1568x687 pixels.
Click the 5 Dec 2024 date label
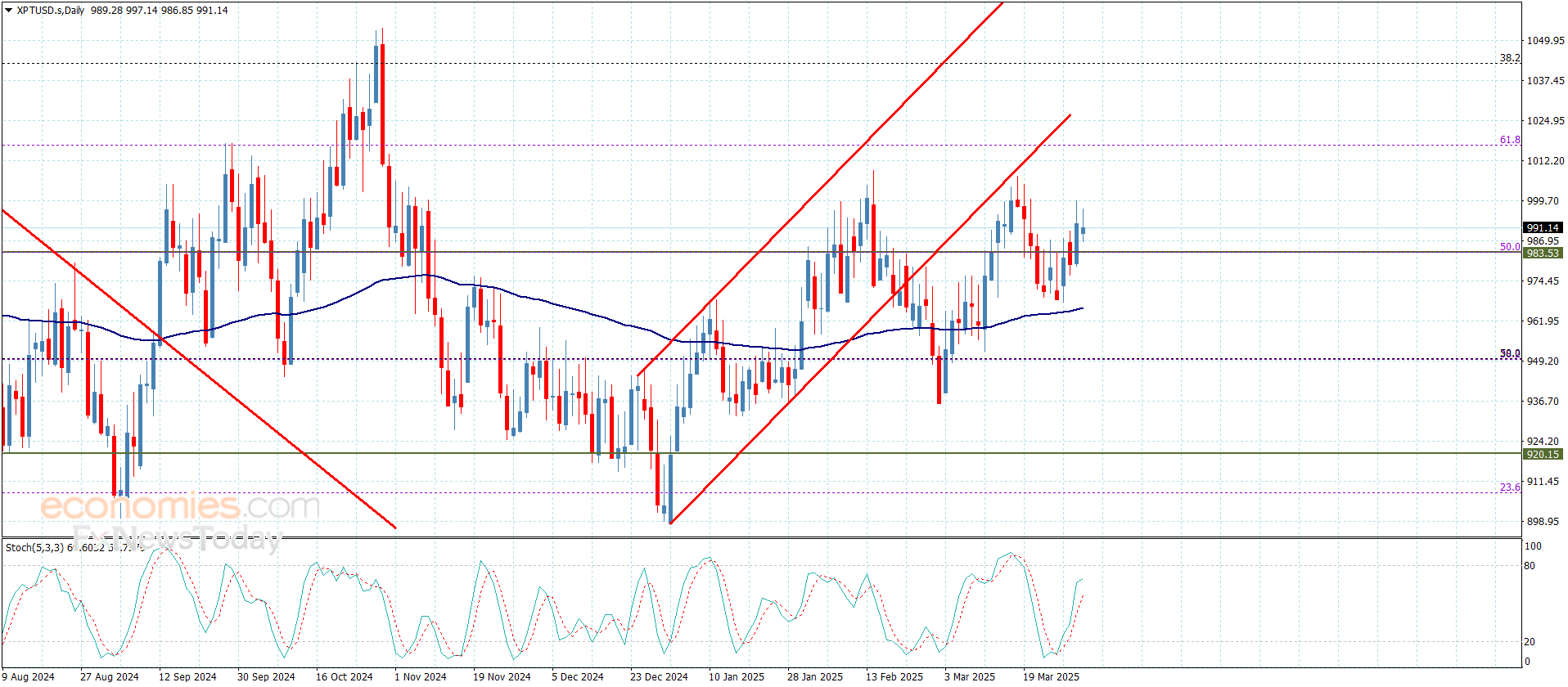coord(578,676)
